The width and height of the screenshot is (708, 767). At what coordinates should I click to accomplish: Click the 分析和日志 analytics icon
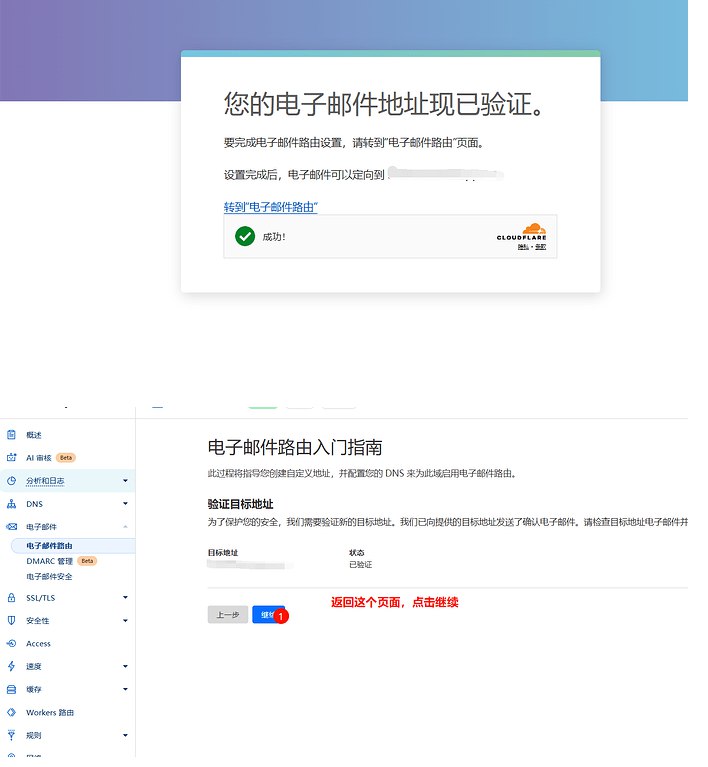pos(11,480)
